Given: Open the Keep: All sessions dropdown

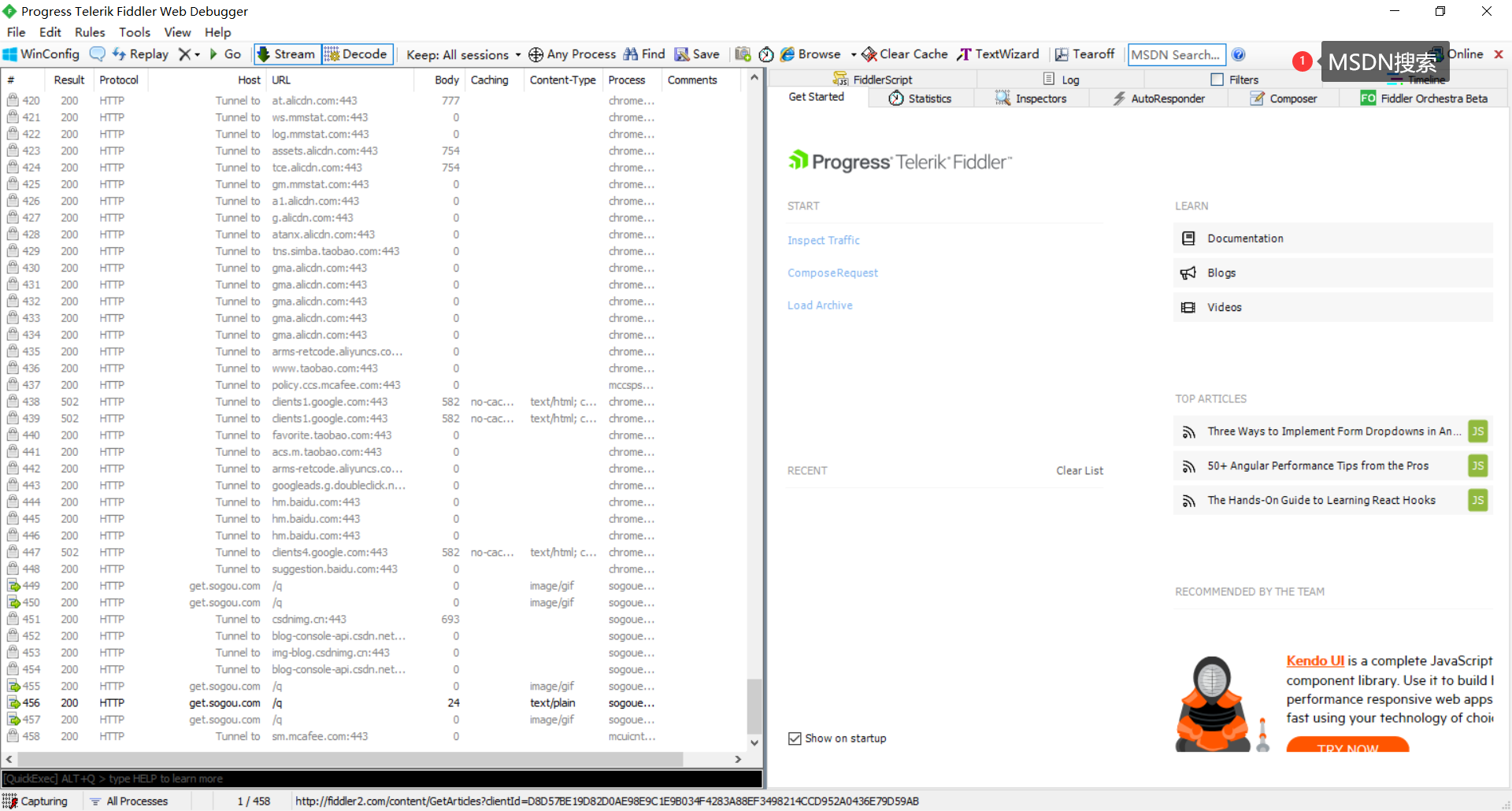Looking at the screenshot, I should pyautogui.click(x=463, y=54).
